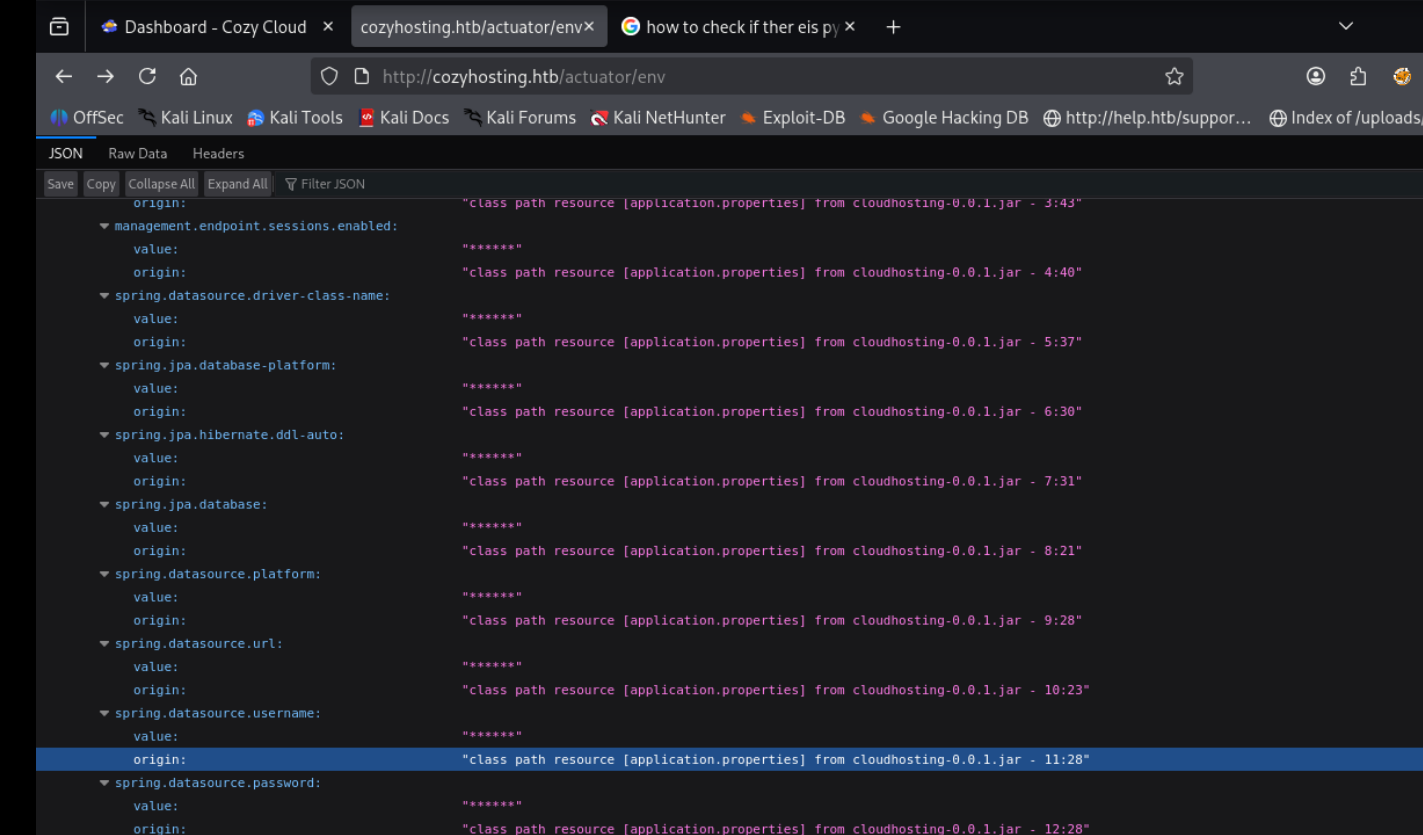Click the forward navigation arrow

(105, 77)
